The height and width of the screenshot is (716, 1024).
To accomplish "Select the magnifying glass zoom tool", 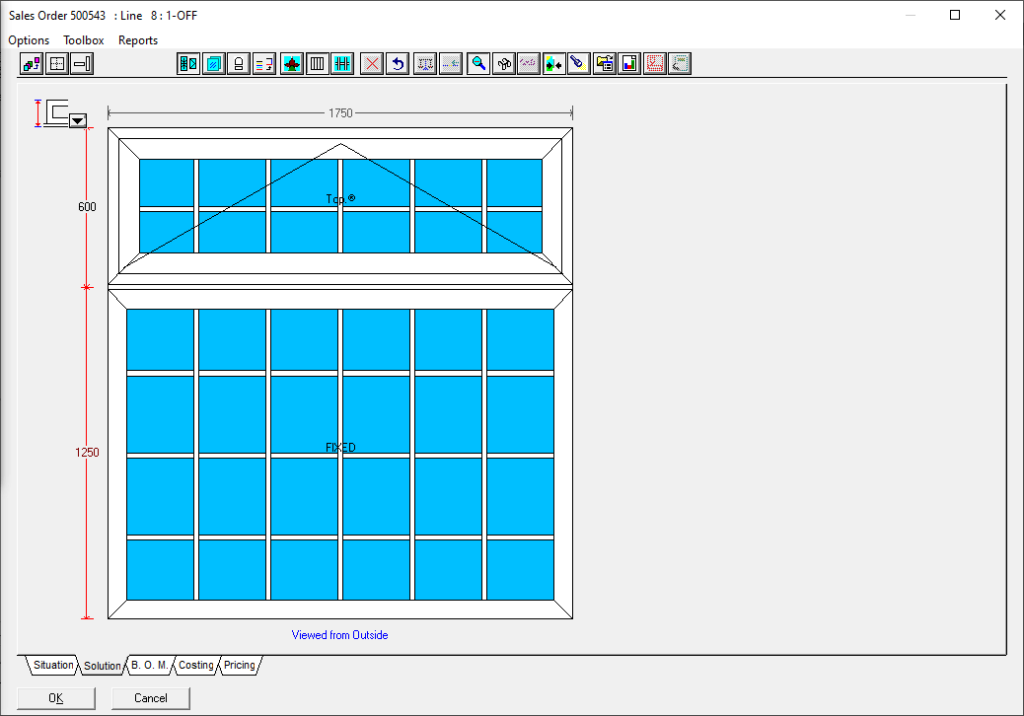I will 480,64.
